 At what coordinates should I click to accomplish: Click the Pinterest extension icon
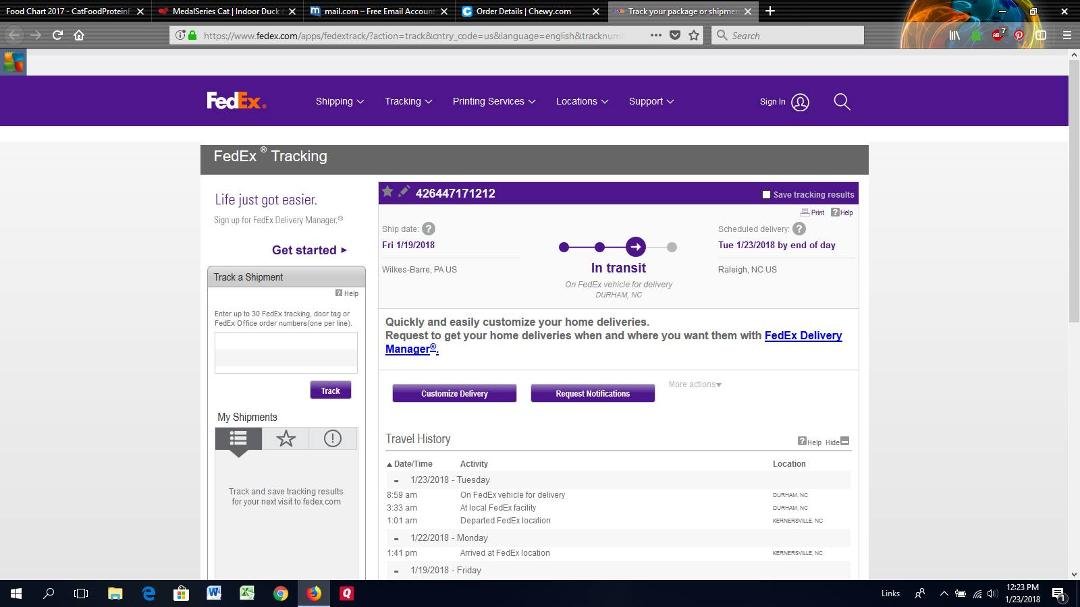1019,35
